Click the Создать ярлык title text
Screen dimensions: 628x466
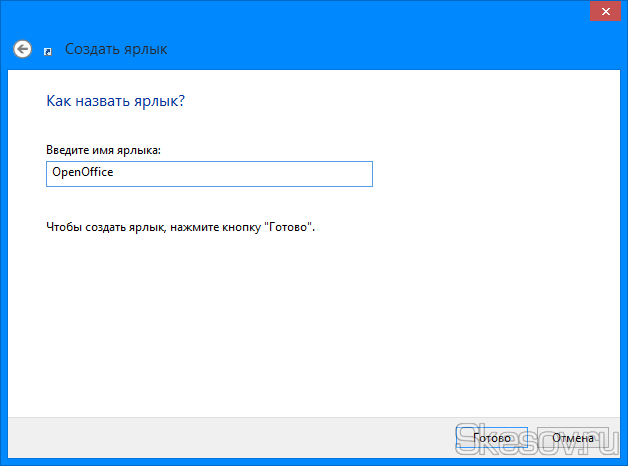(x=116, y=49)
